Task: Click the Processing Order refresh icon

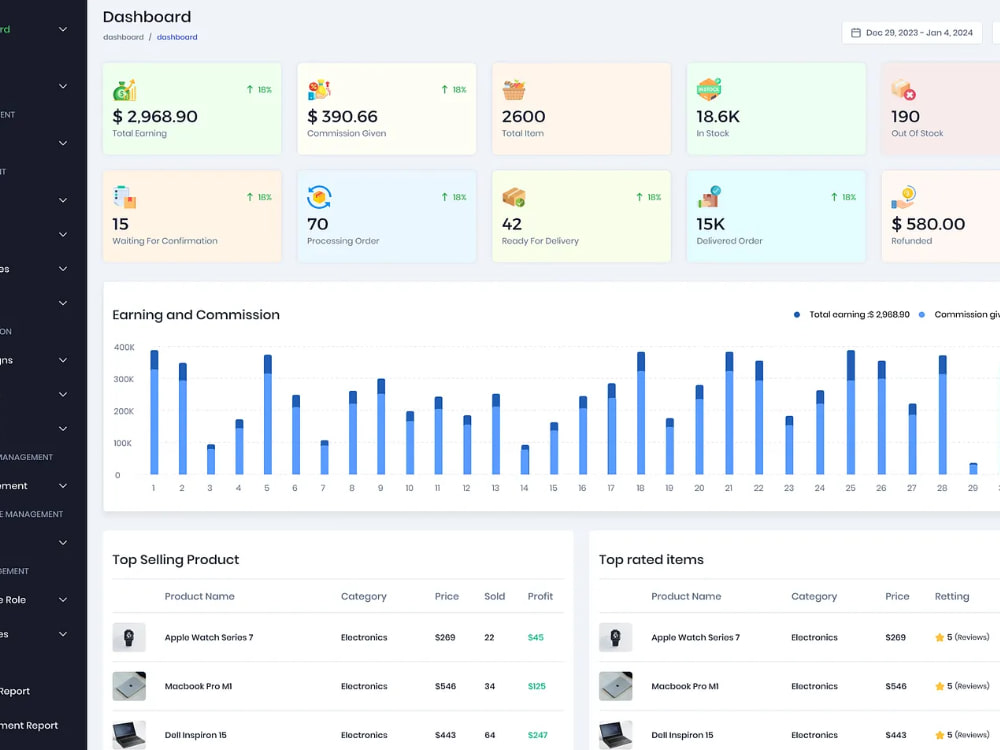Action: point(319,197)
